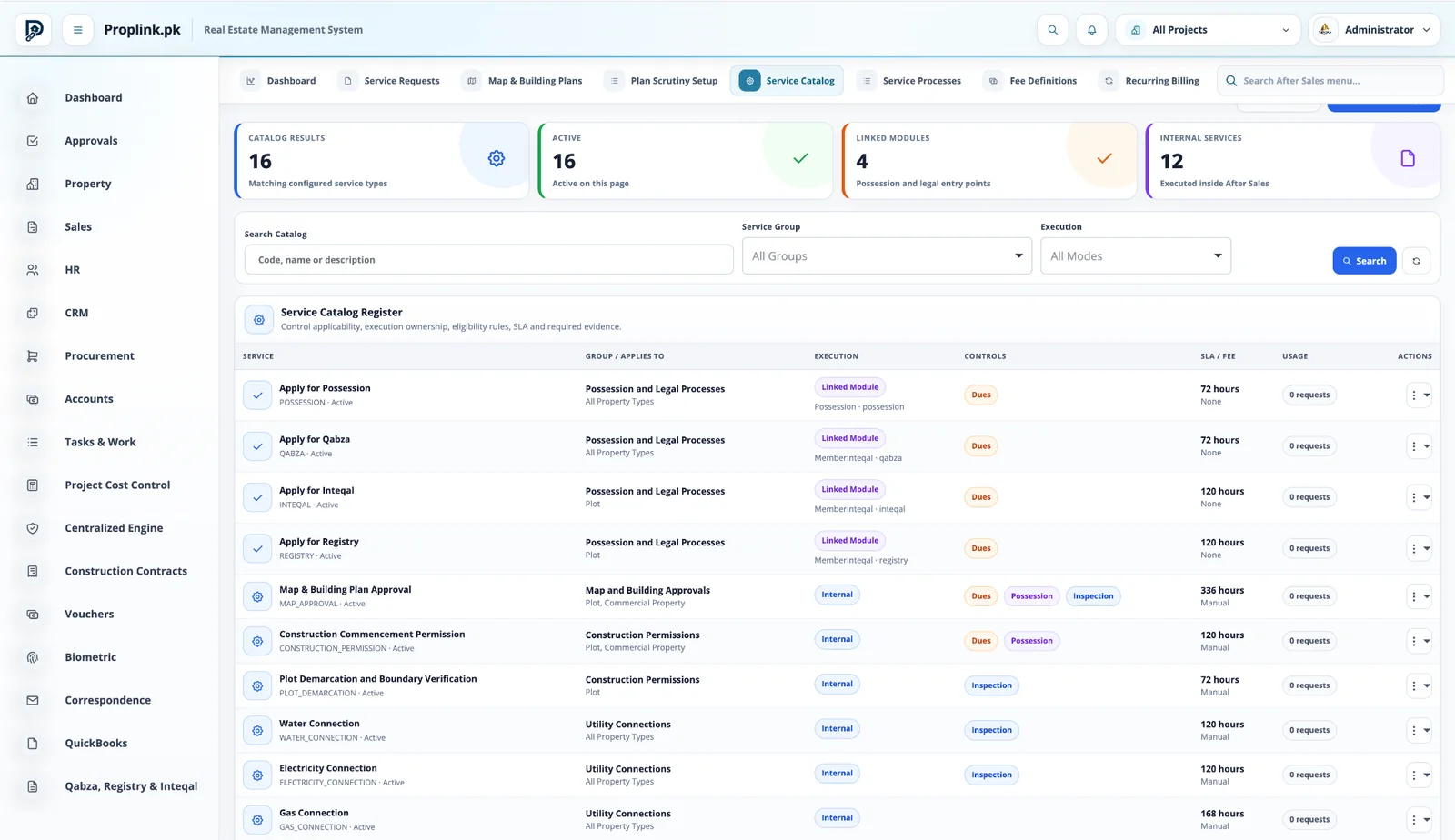1455x840 pixels.
Task: Toggle the check box for Apply for Qabza
Action: tap(257, 446)
